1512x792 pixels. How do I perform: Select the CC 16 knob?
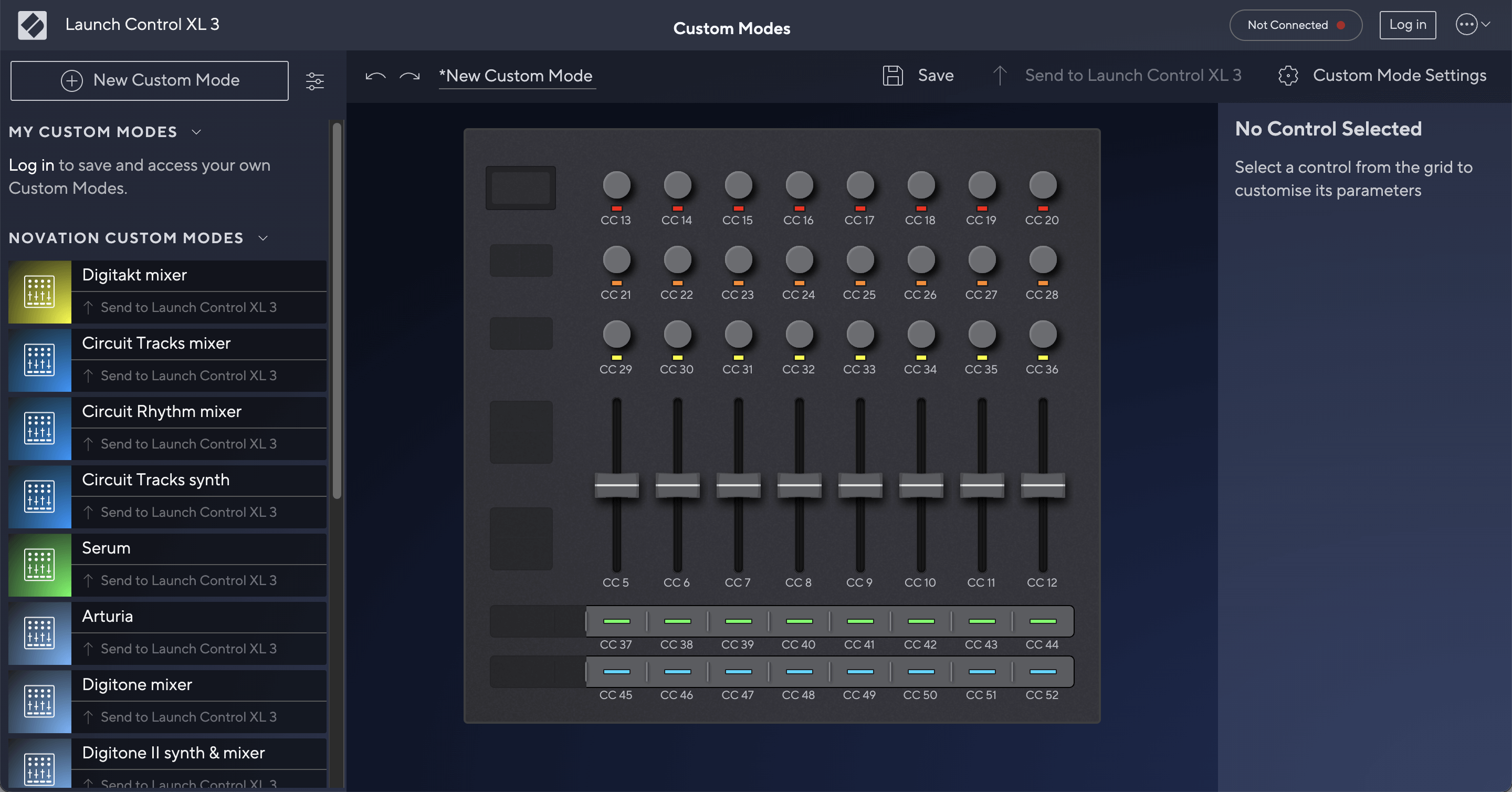pos(799,185)
